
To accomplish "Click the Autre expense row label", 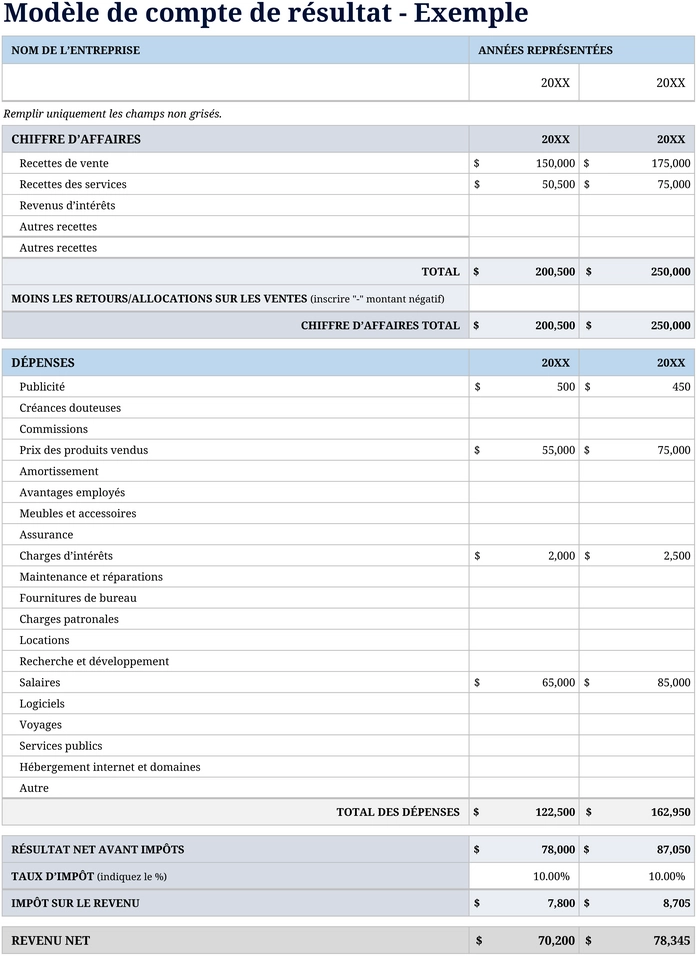I will click(34, 788).
